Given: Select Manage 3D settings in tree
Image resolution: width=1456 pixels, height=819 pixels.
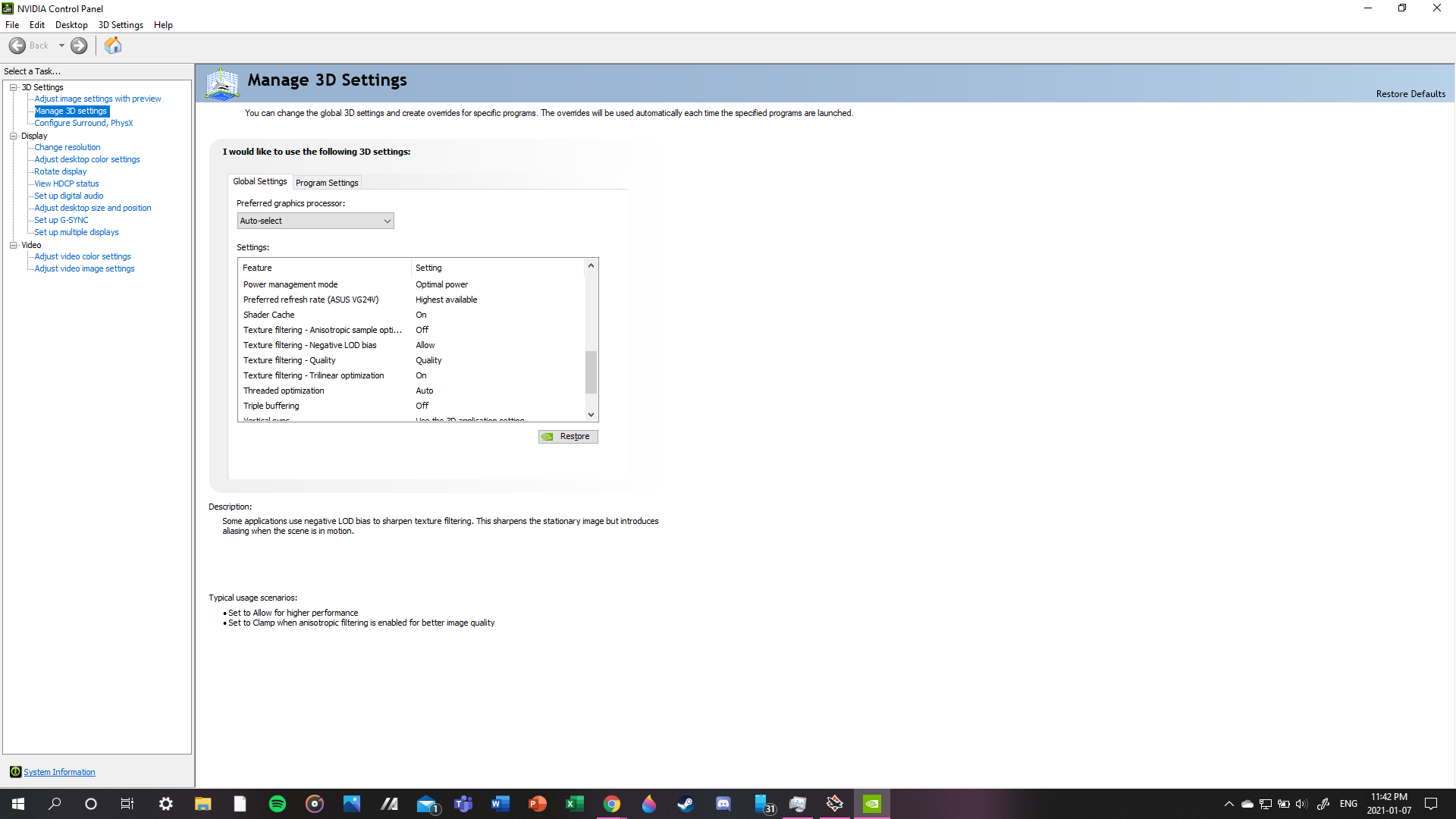Looking at the screenshot, I should [x=71, y=111].
